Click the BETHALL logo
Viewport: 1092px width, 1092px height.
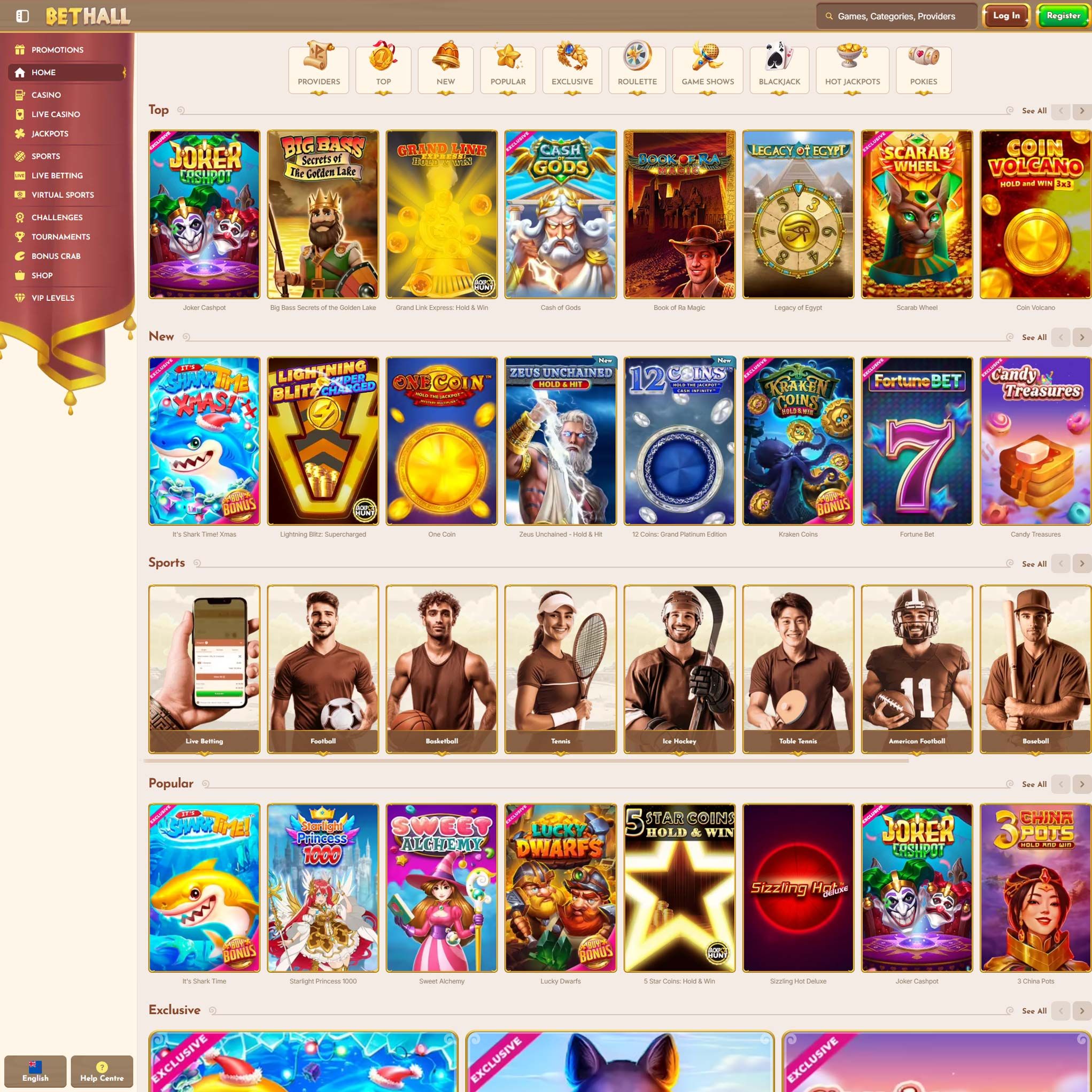pyautogui.click(x=88, y=17)
